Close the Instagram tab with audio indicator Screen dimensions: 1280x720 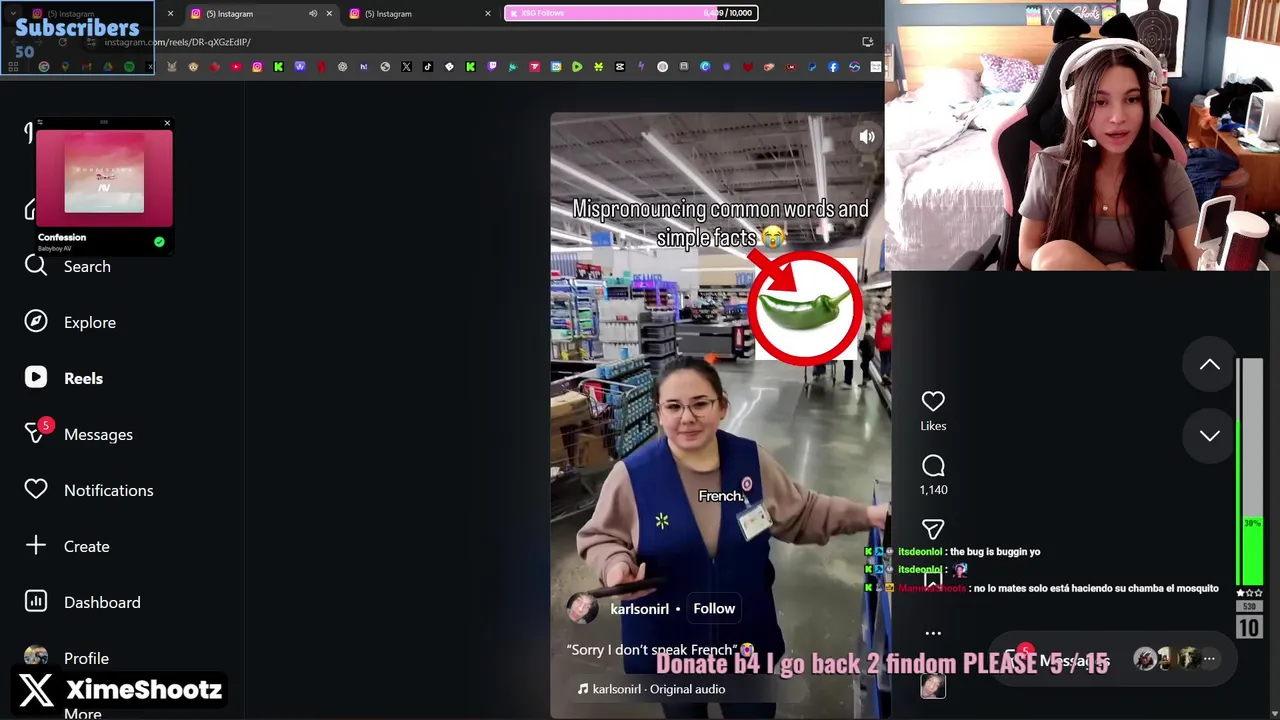[329, 14]
